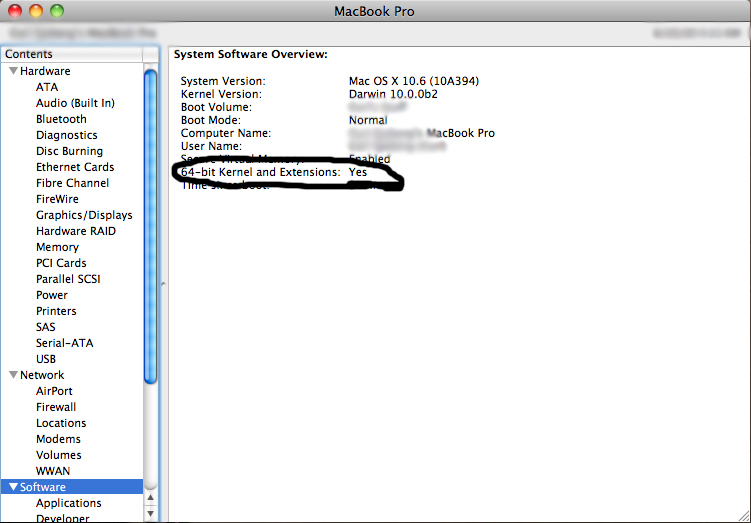Open Firewall network entry
751x523 pixels.
56,407
